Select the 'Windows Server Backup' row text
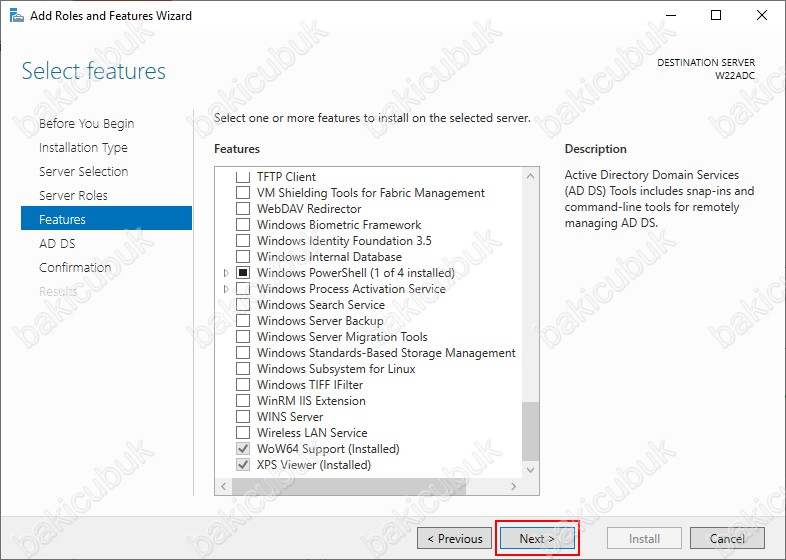 point(320,321)
